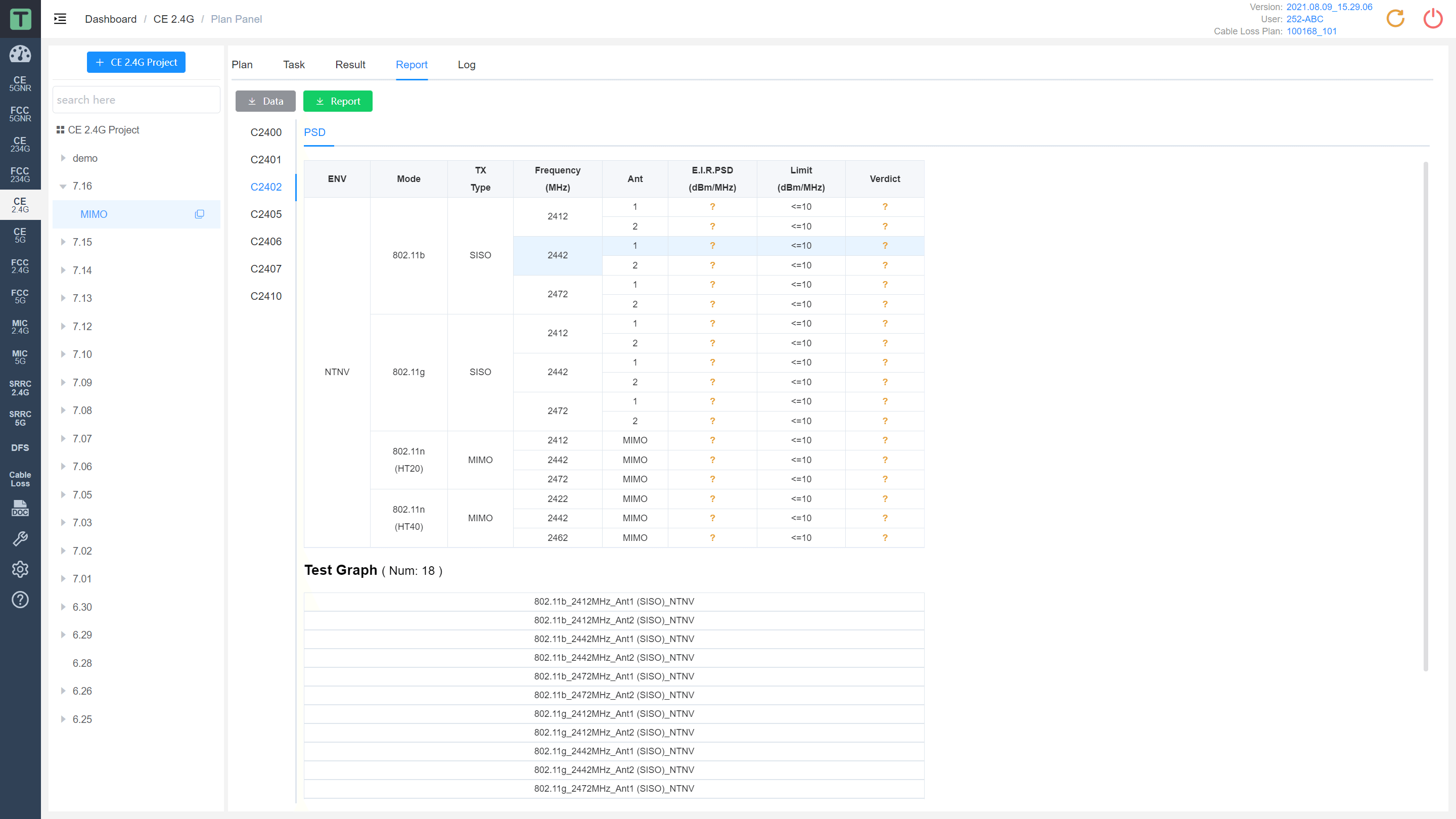Open CE 5G module in sidebar

click(x=20, y=235)
